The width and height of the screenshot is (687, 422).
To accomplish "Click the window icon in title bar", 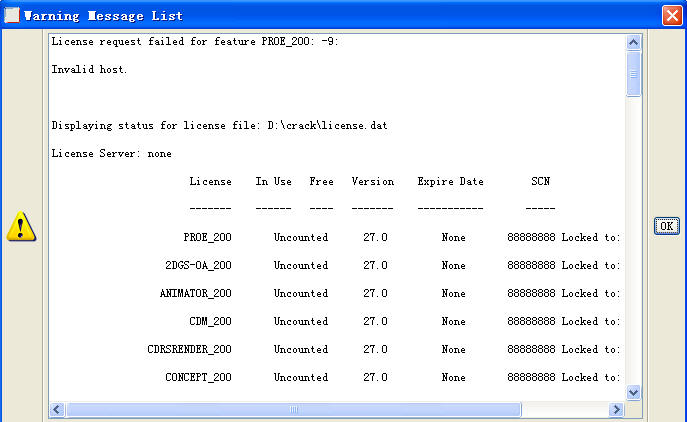I will [12, 15].
